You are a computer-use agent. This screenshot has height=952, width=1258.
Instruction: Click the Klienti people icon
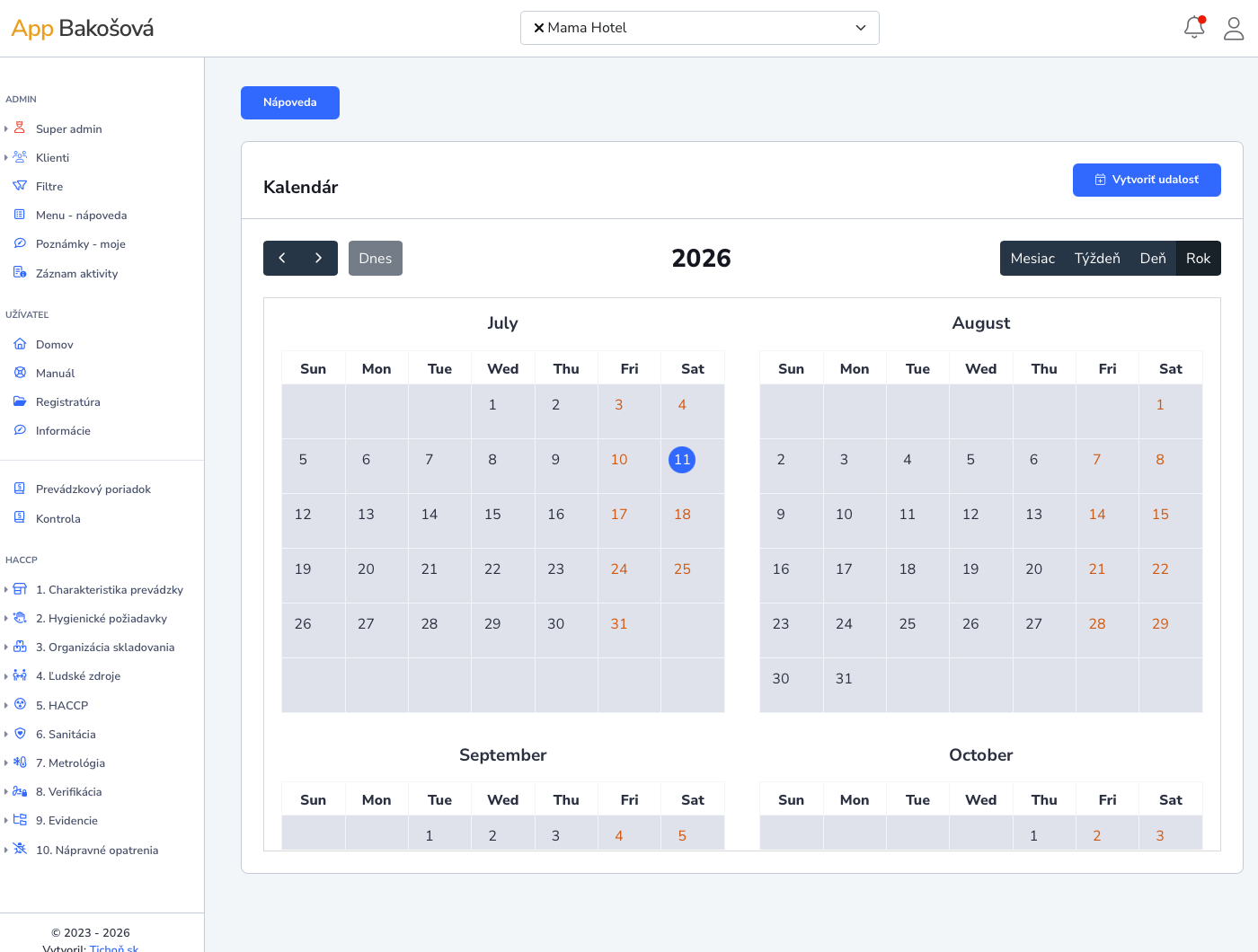20,157
